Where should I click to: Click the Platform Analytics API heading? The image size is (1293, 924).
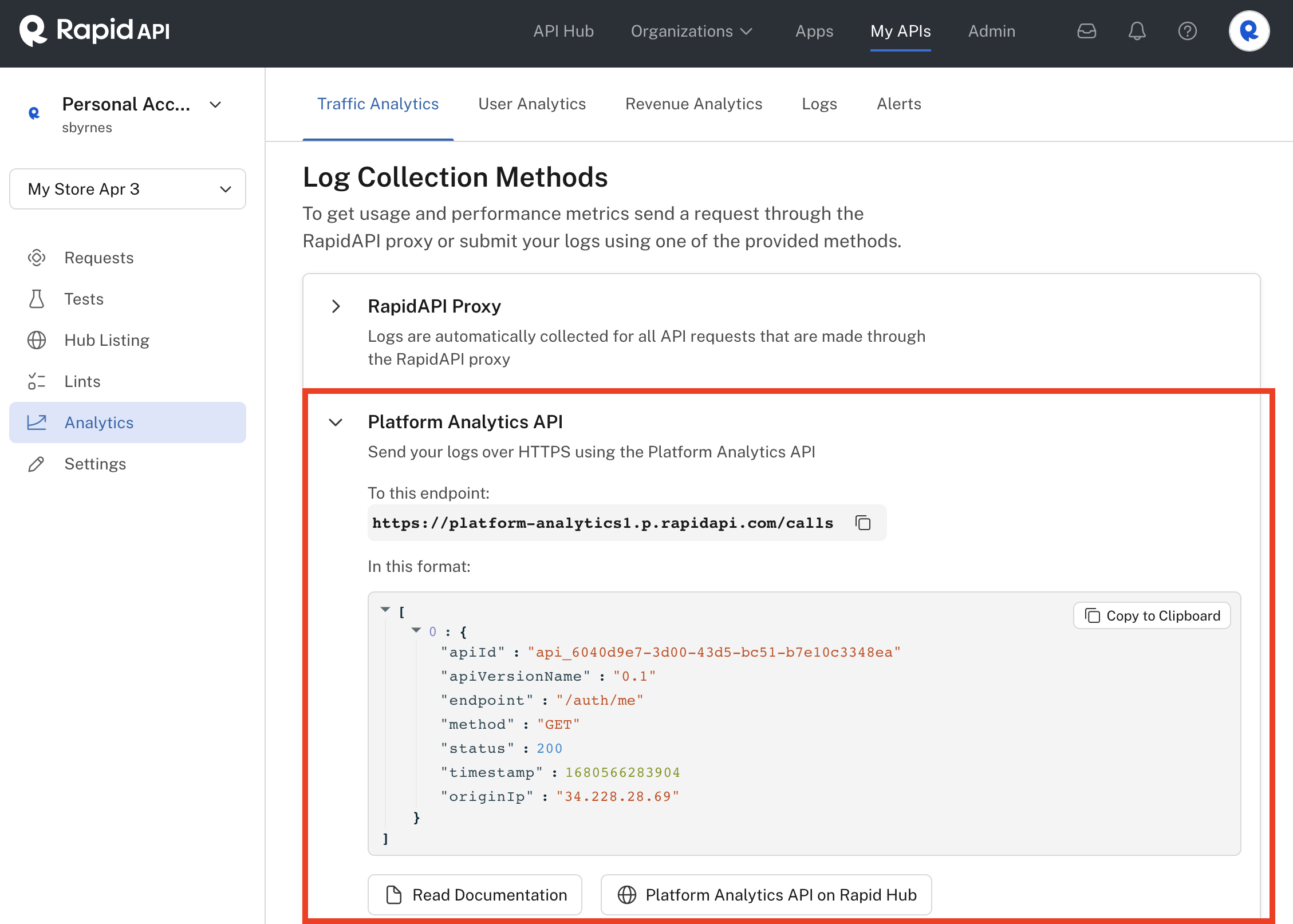pyautogui.click(x=466, y=422)
